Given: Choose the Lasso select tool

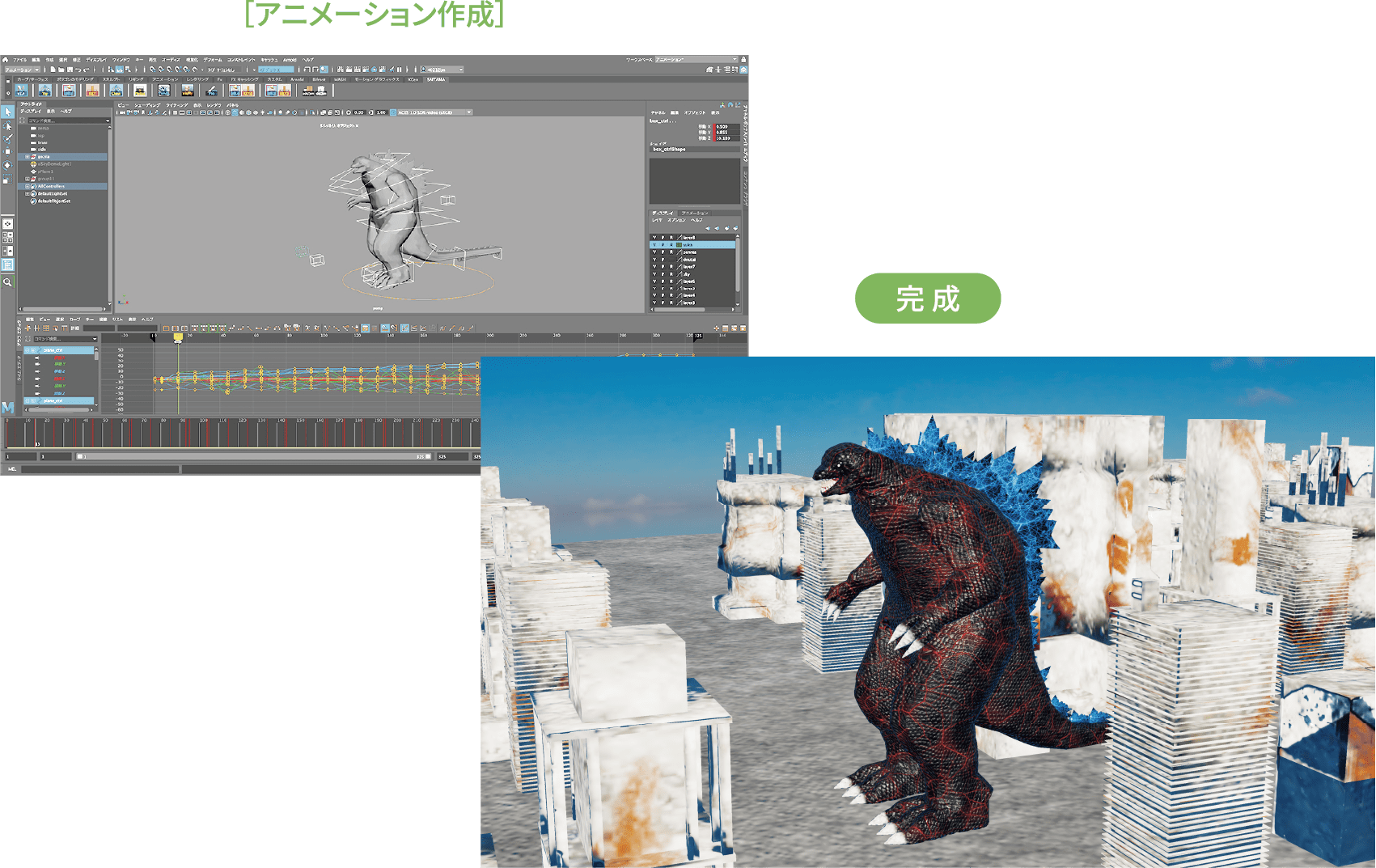Looking at the screenshot, I should coord(7,125).
